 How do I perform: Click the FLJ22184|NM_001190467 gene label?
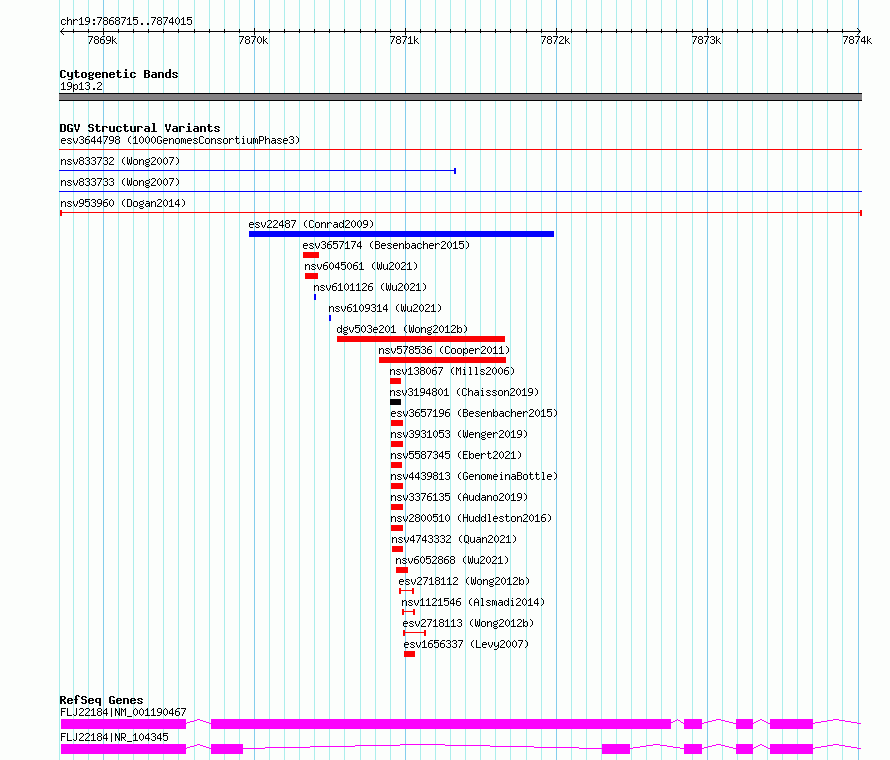[123, 712]
